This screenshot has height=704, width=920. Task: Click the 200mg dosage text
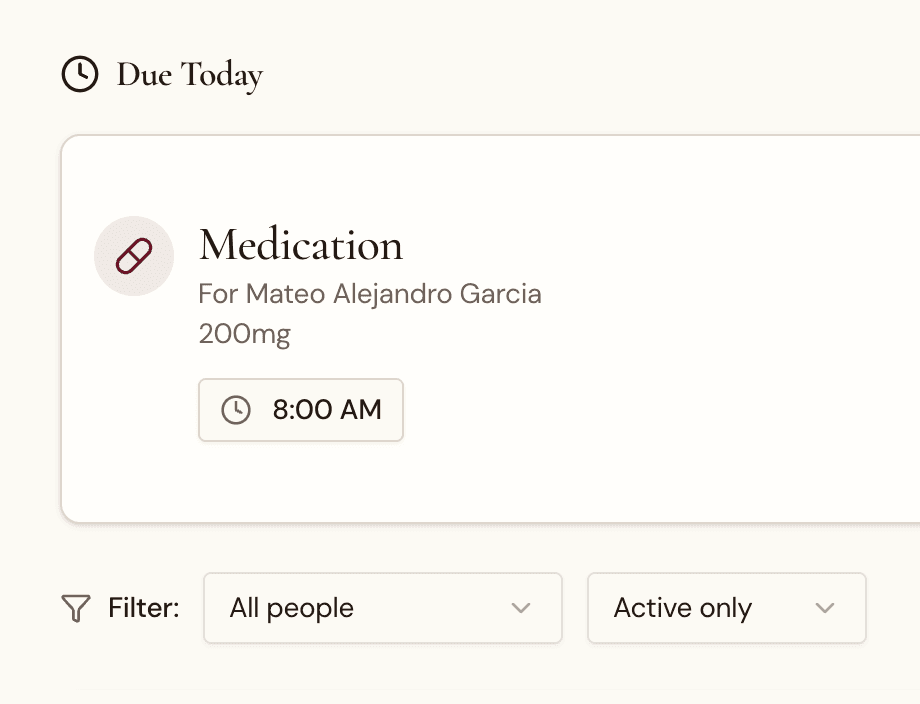pos(246,333)
